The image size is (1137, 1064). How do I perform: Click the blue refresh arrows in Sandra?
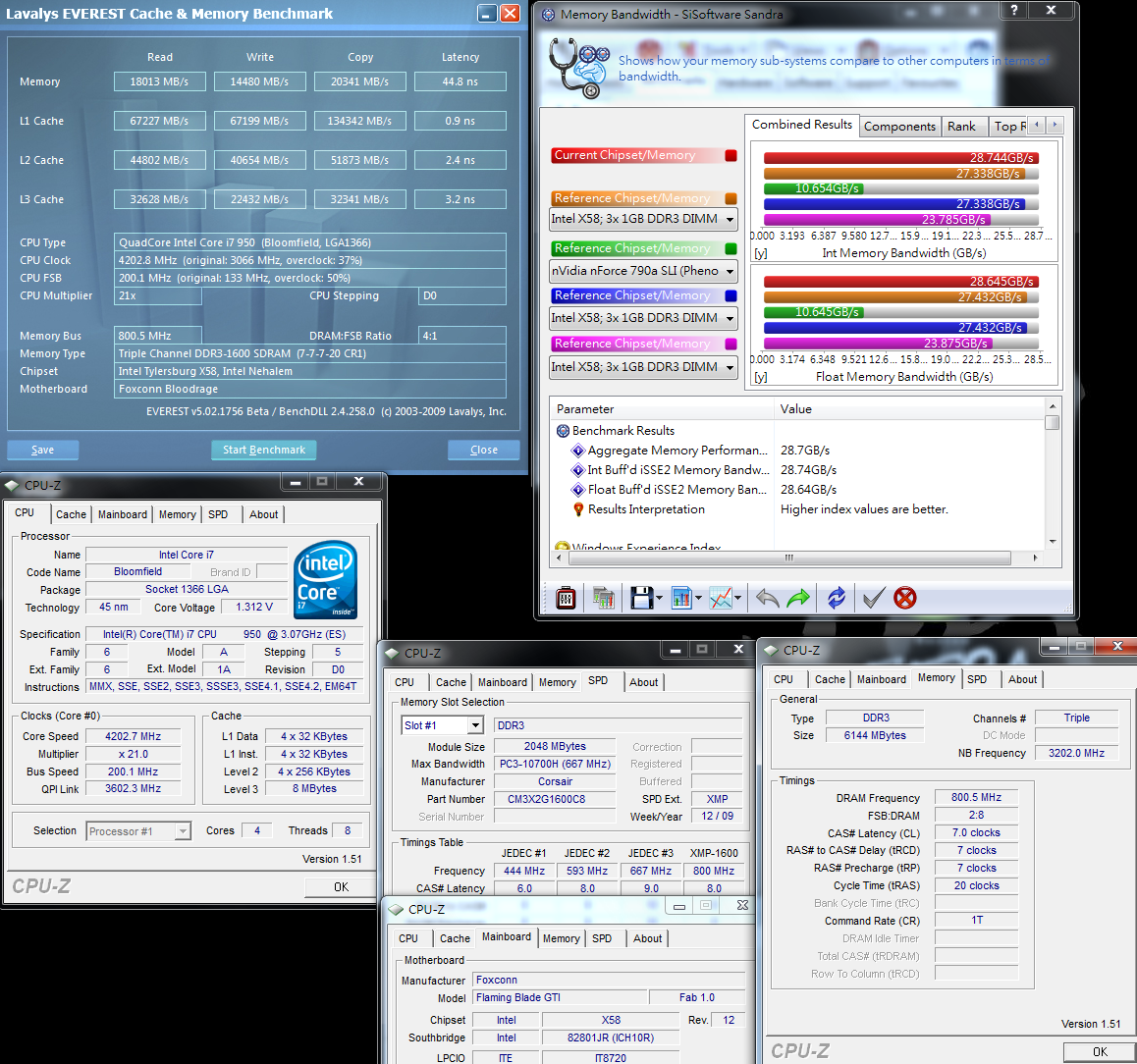tap(837, 598)
